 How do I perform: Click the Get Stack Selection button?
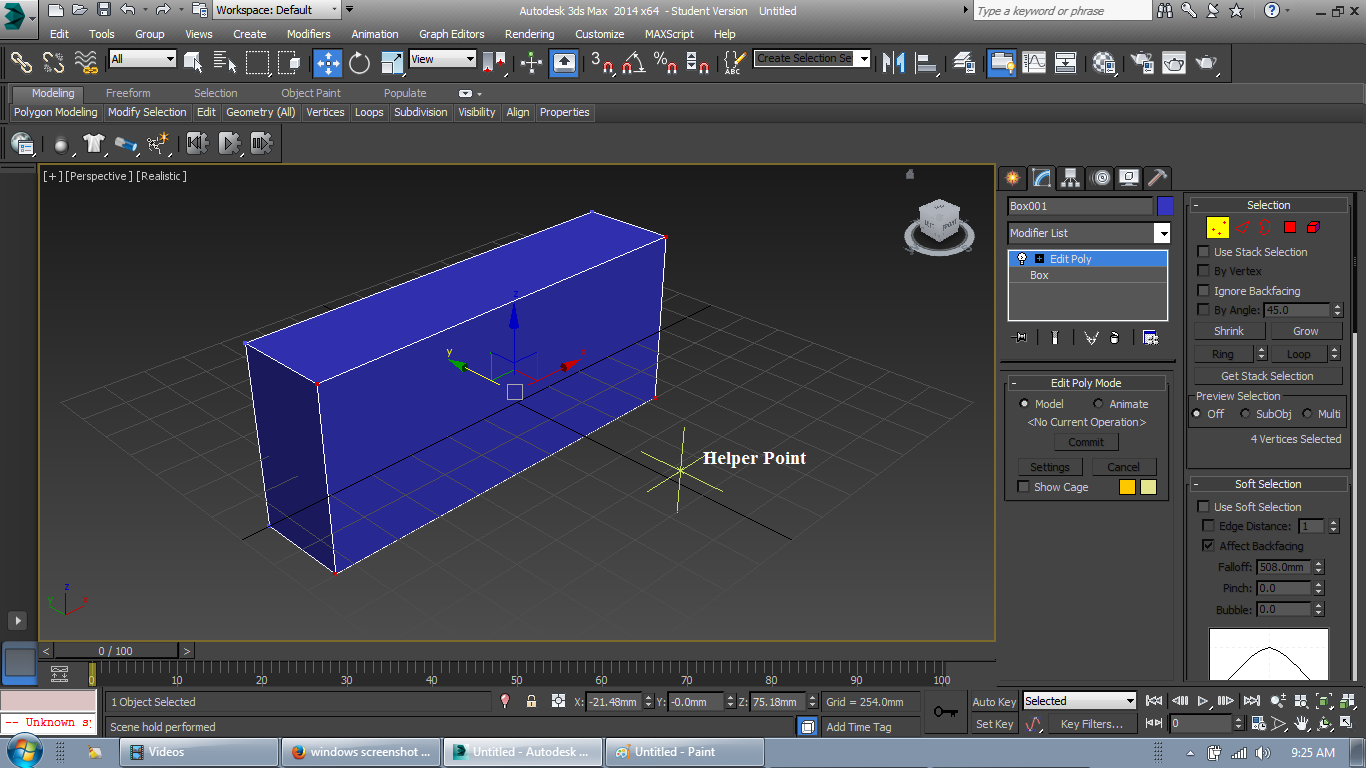tap(1268, 376)
